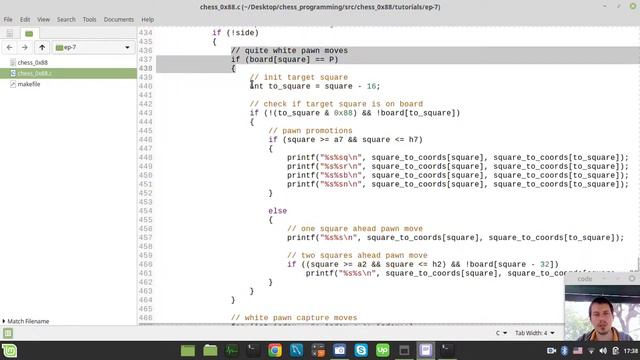Click the 'one square ahead pawn move' comment
The height and width of the screenshot is (360, 640).
pos(355,229)
